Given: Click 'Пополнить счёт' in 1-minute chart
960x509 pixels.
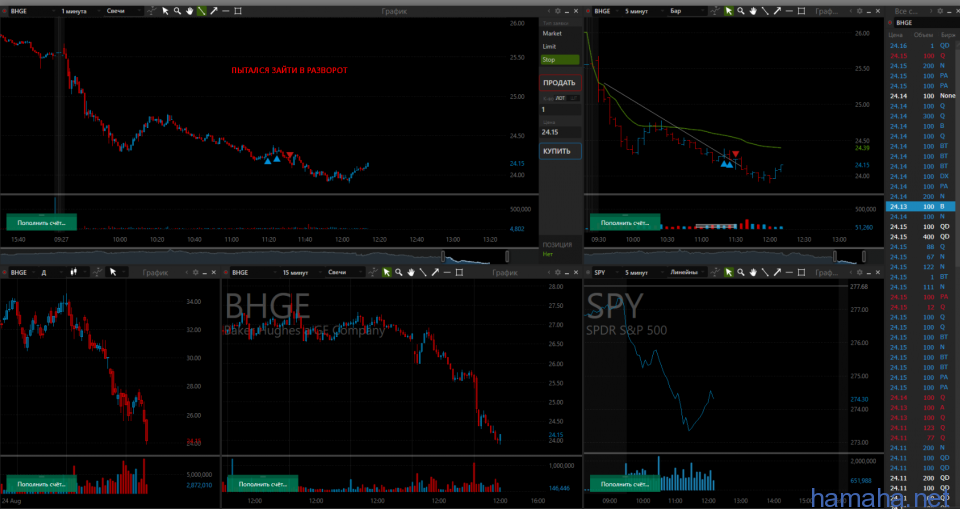Looking at the screenshot, I should (x=42, y=222).
